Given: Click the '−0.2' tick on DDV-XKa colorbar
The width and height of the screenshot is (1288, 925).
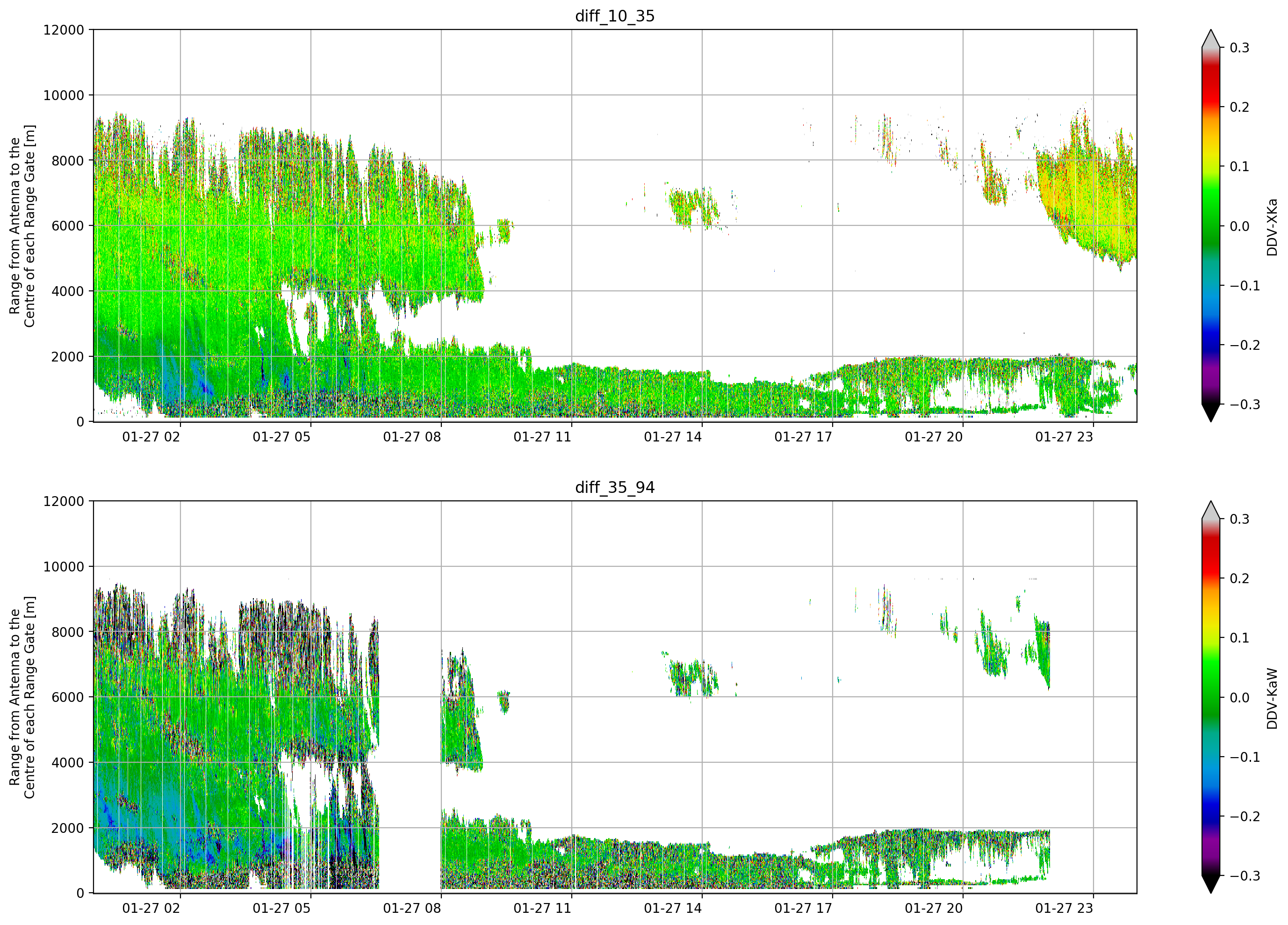Looking at the screenshot, I should tap(1245, 346).
